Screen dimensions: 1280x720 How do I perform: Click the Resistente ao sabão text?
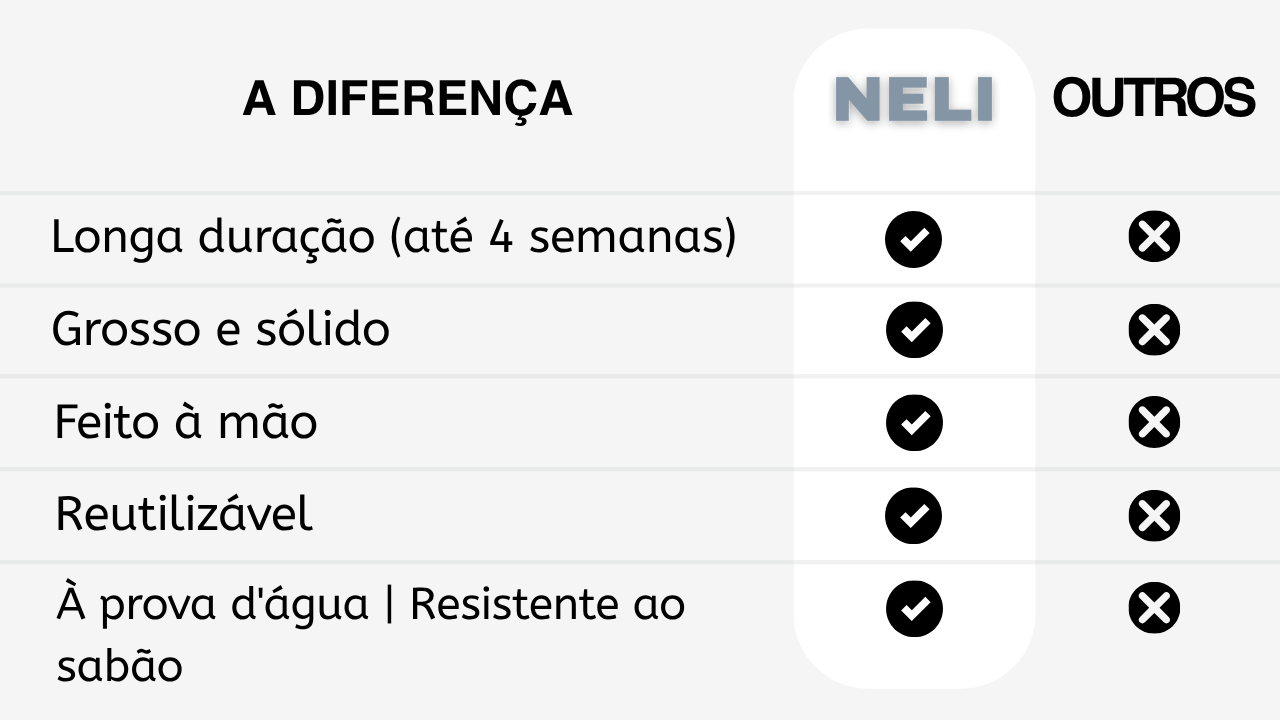pyautogui.click(x=371, y=636)
